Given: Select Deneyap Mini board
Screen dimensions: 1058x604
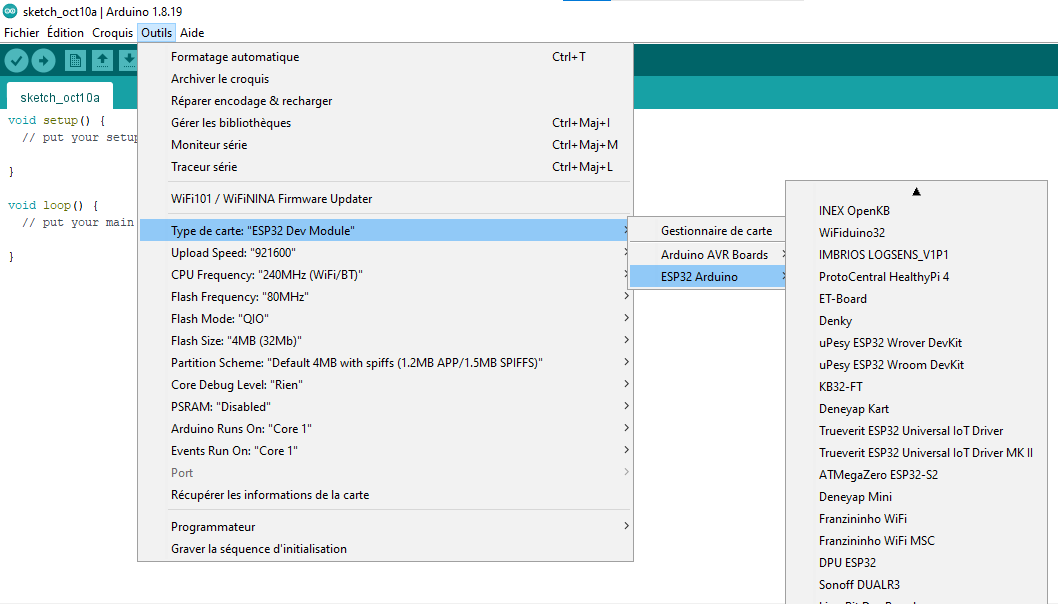Looking at the screenshot, I should click(916, 497).
